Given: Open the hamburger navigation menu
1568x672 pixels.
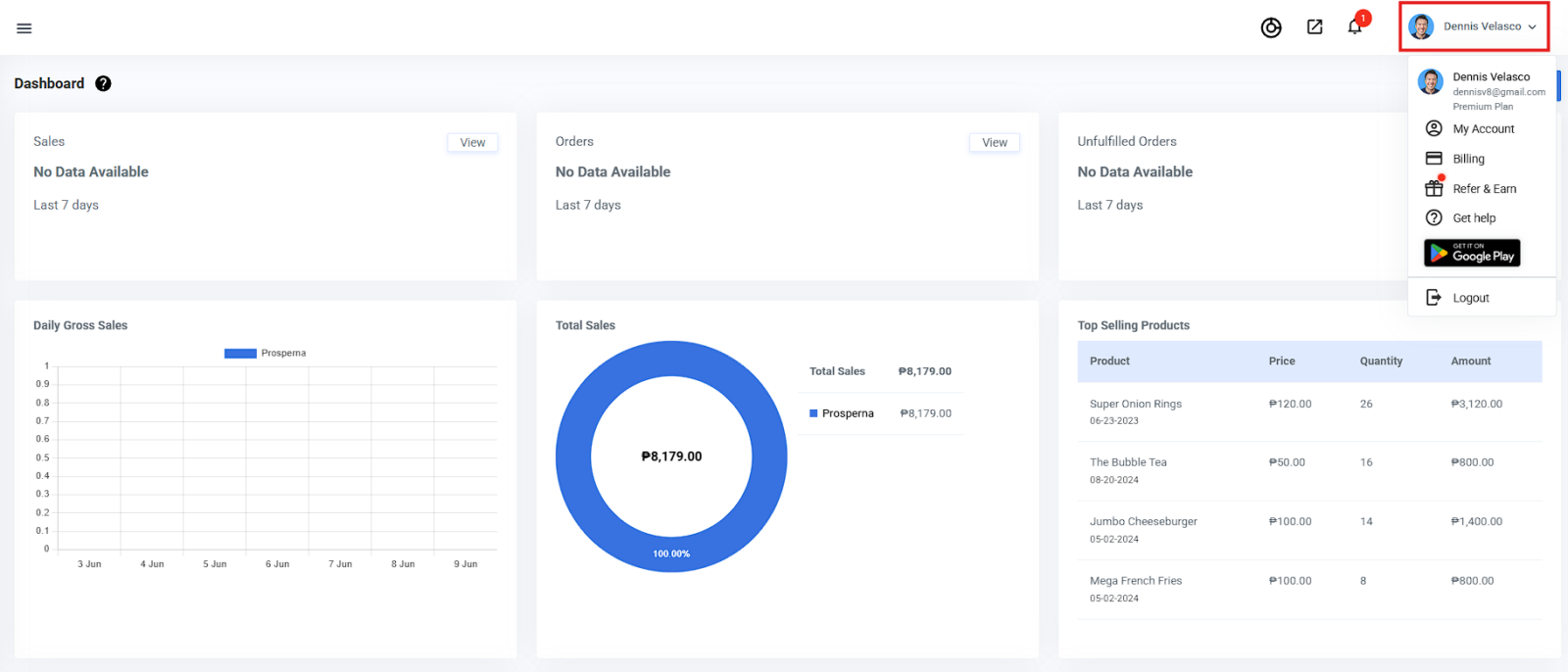Looking at the screenshot, I should coord(24,28).
